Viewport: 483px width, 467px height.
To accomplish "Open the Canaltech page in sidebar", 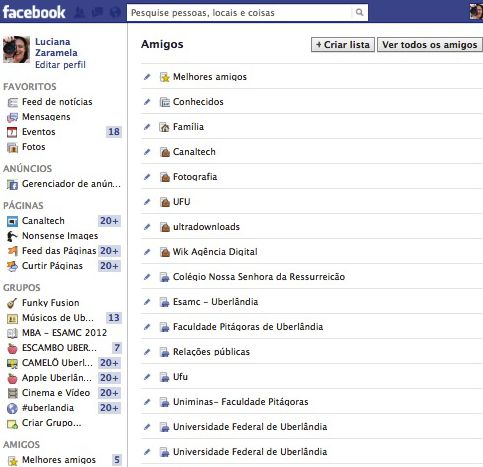I will pyautogui.click(x=43, y=221).
